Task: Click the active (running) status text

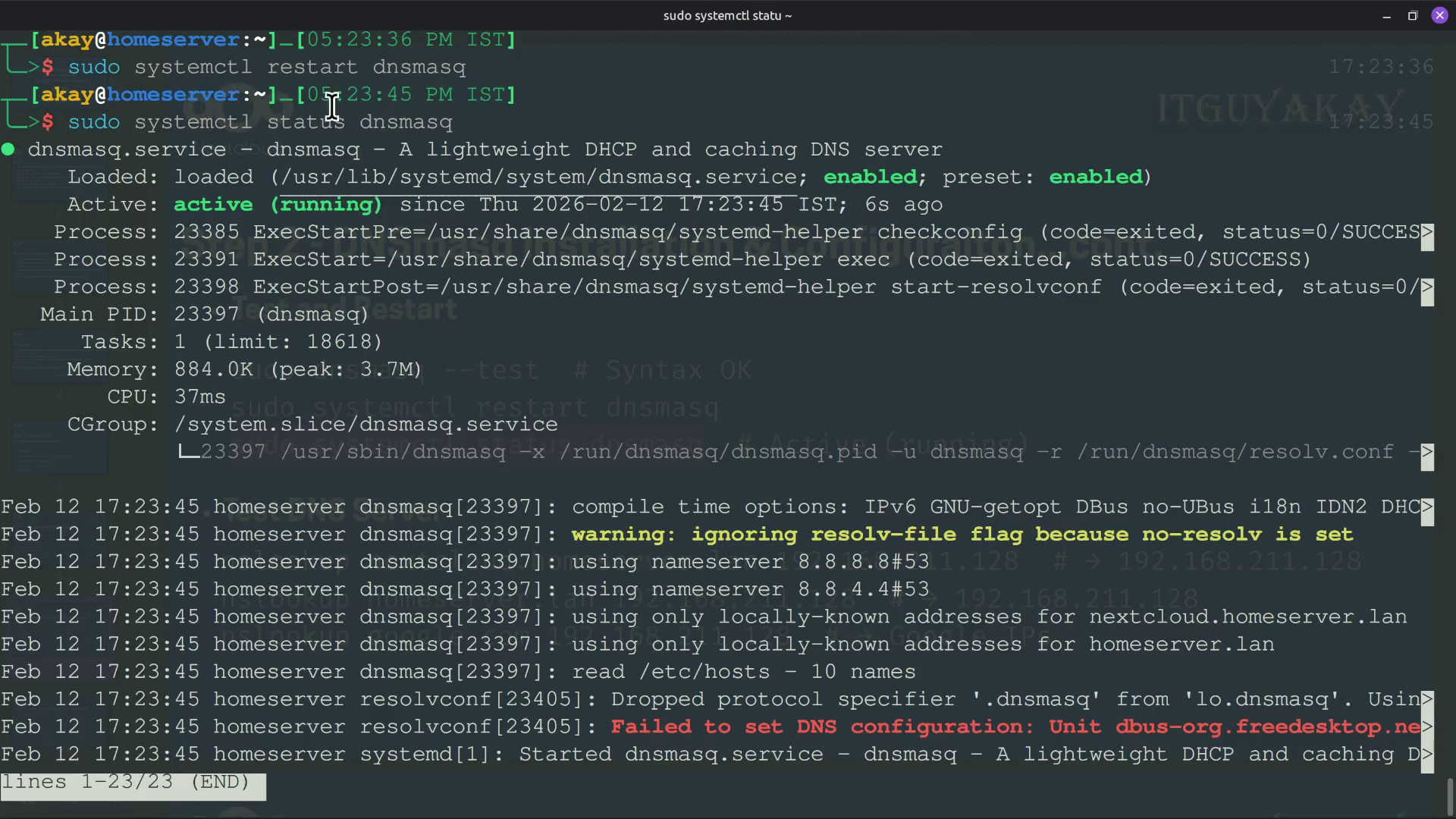Action: pos(277,204)
